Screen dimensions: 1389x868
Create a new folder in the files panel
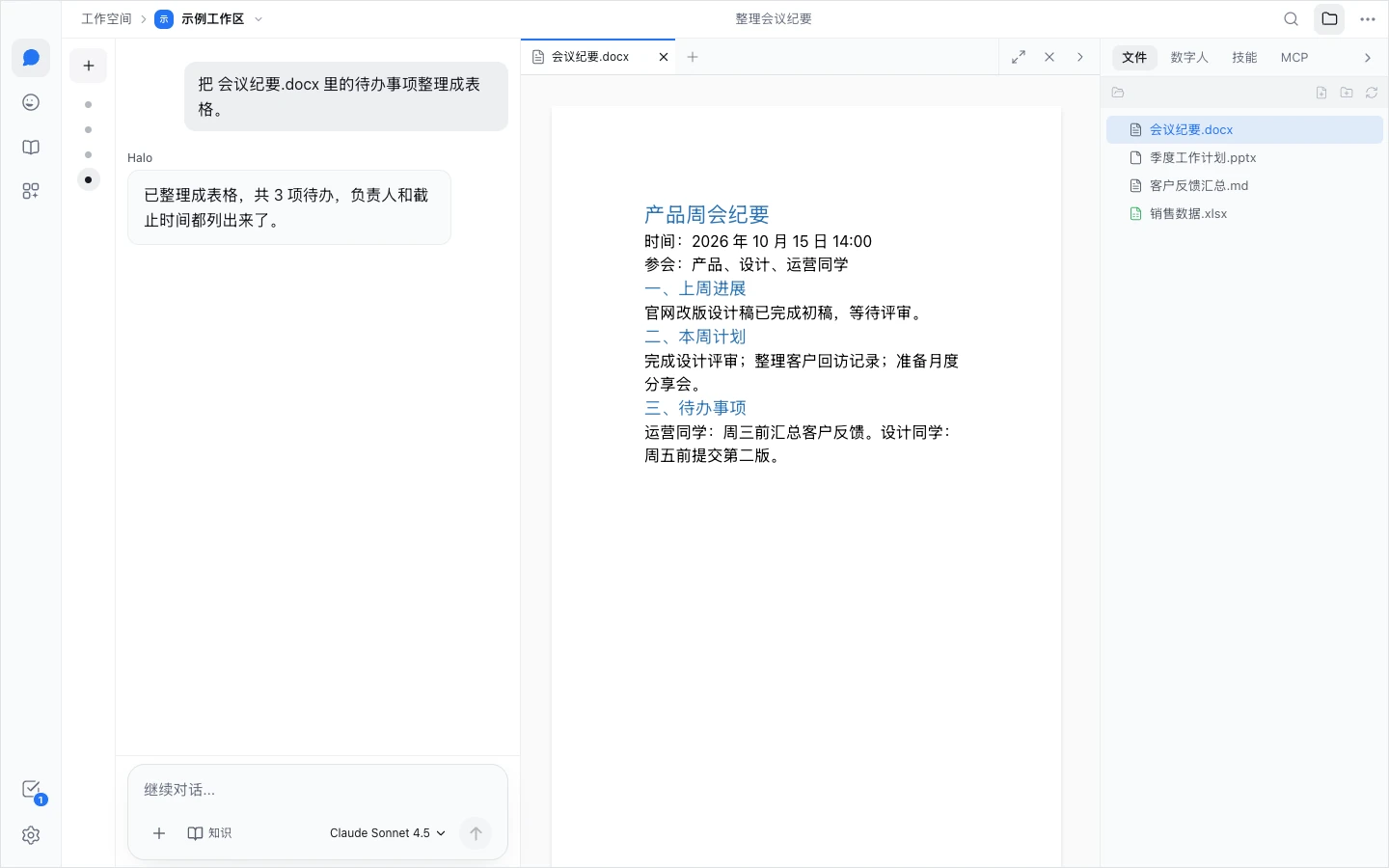tap(1347, 93)
